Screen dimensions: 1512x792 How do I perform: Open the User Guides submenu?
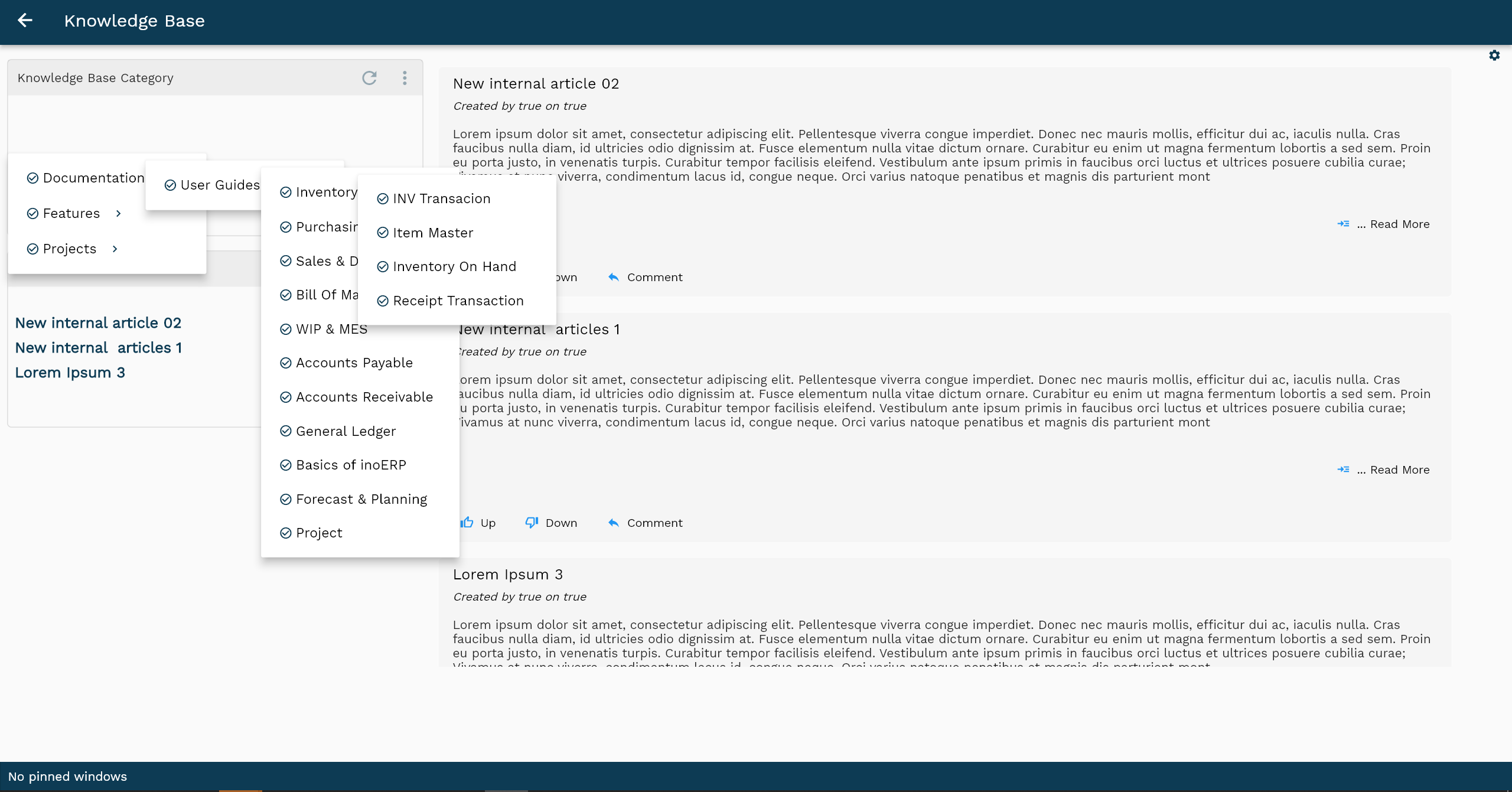pos(220,185)
